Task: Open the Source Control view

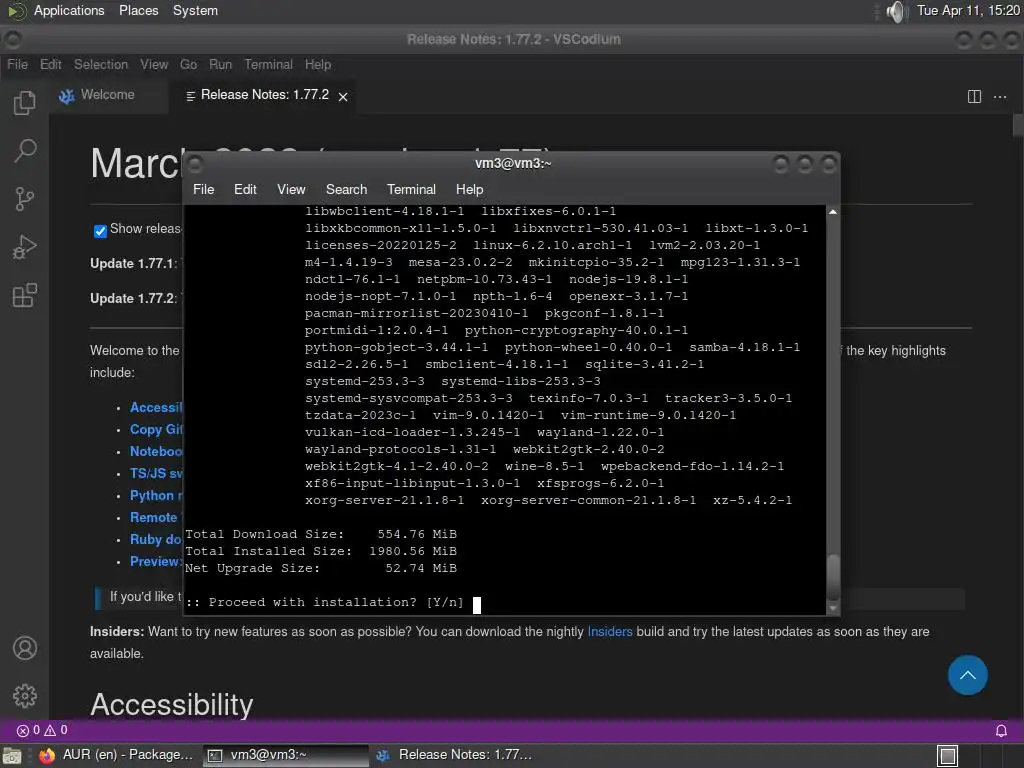Action: (x=25, y=199)
